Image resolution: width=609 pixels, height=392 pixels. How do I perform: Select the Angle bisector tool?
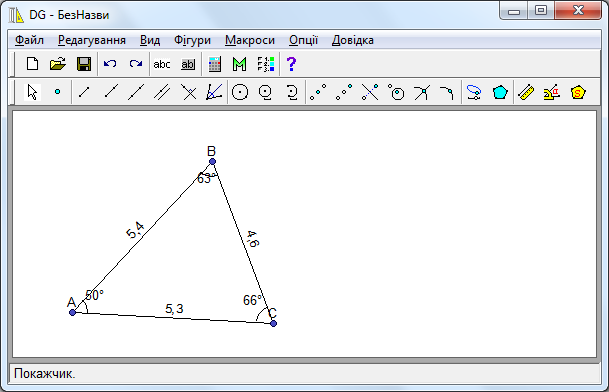[214, 92]
